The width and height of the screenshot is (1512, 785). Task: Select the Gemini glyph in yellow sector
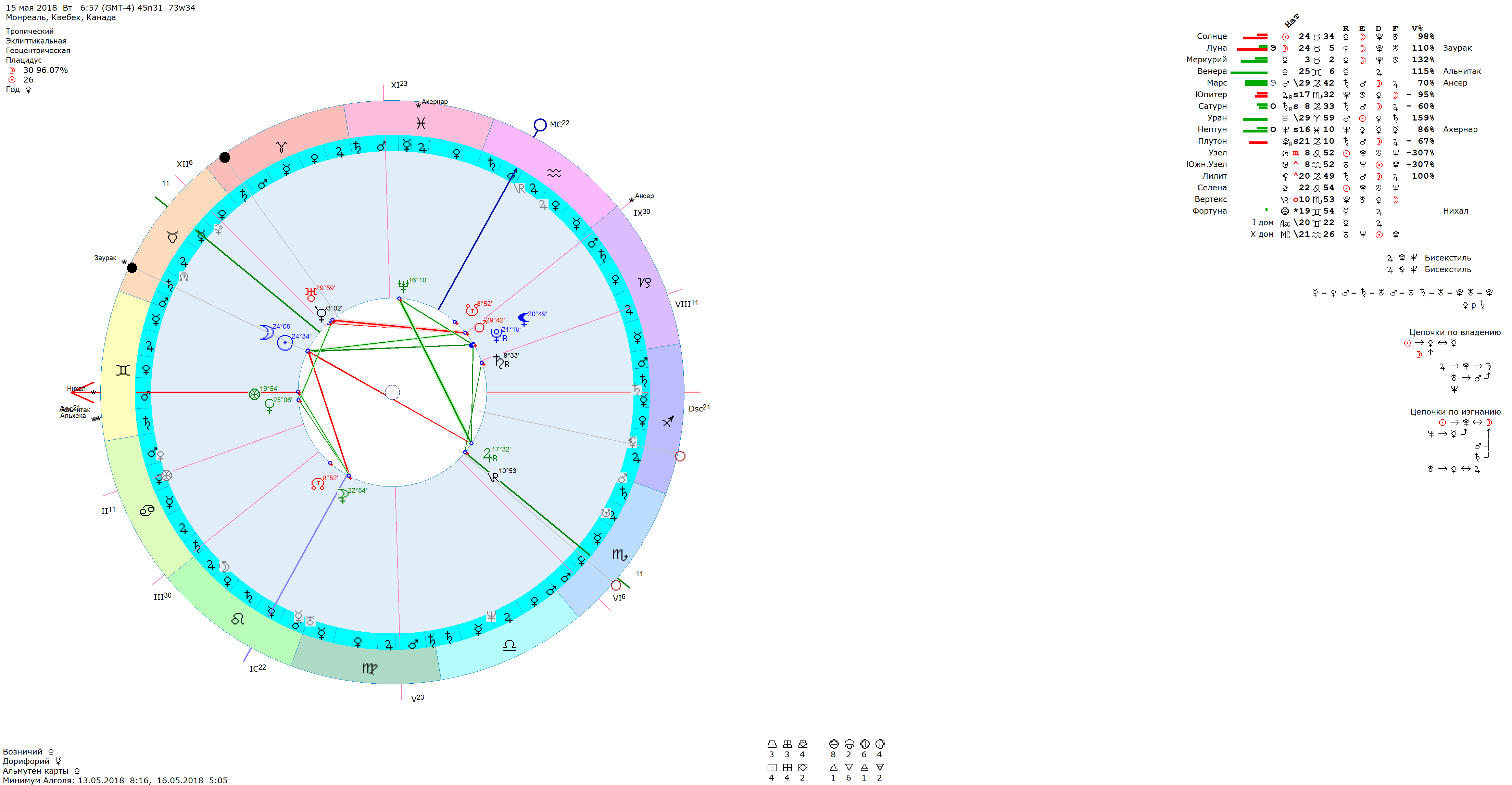click(x=123, y=370)
